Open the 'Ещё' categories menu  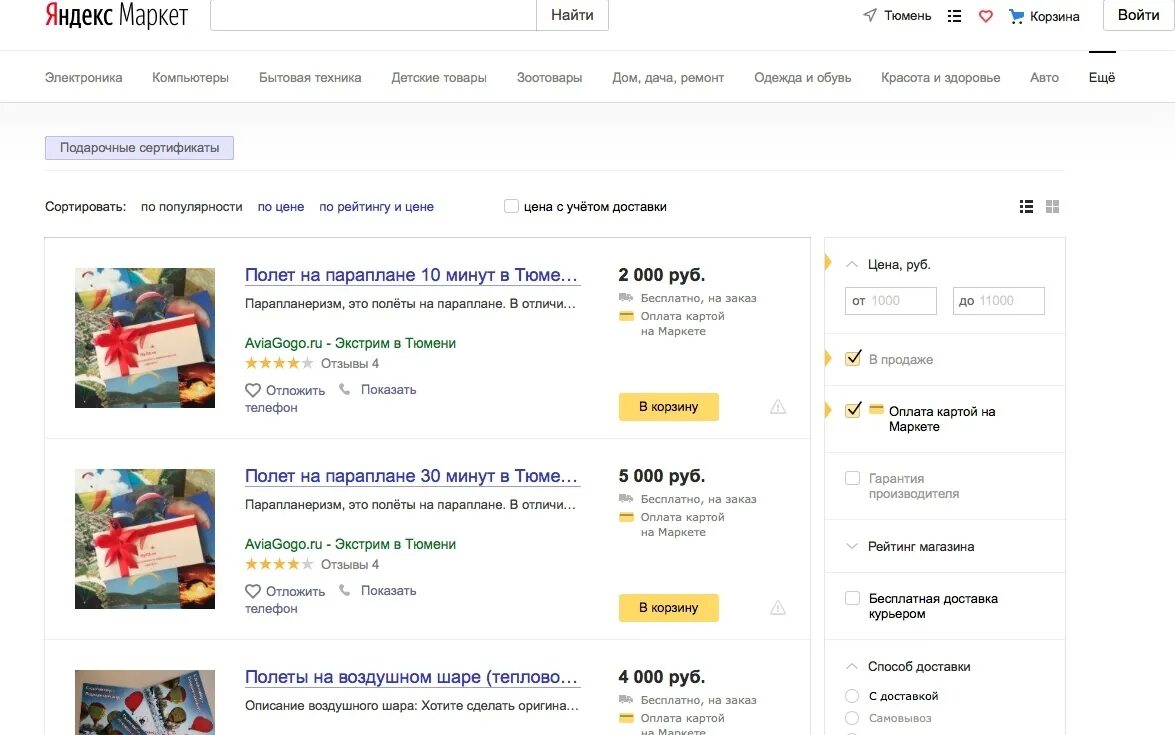[1102, 77]
